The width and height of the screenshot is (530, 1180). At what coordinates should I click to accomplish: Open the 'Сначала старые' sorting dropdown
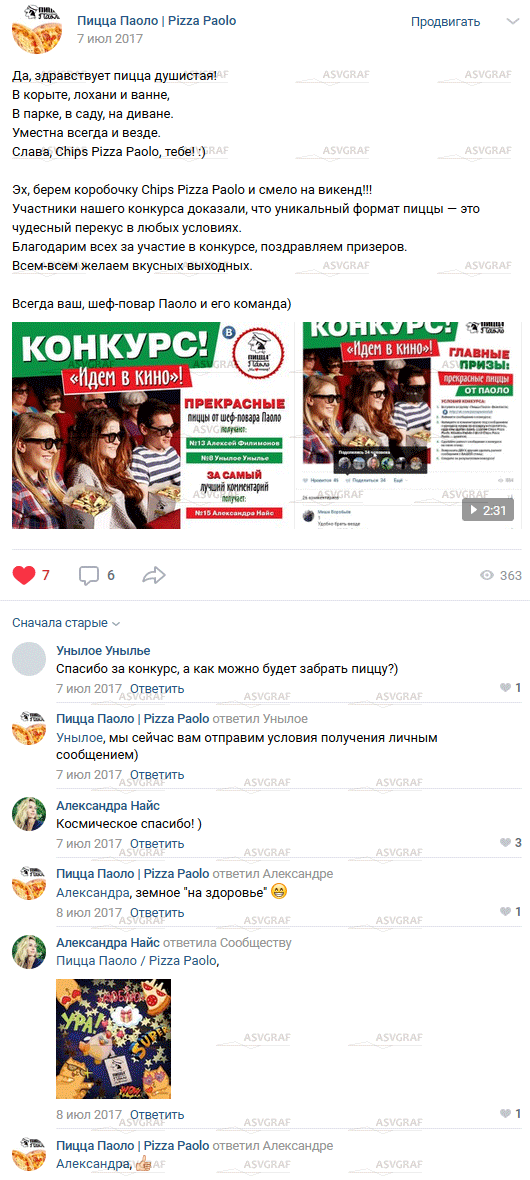66,623
